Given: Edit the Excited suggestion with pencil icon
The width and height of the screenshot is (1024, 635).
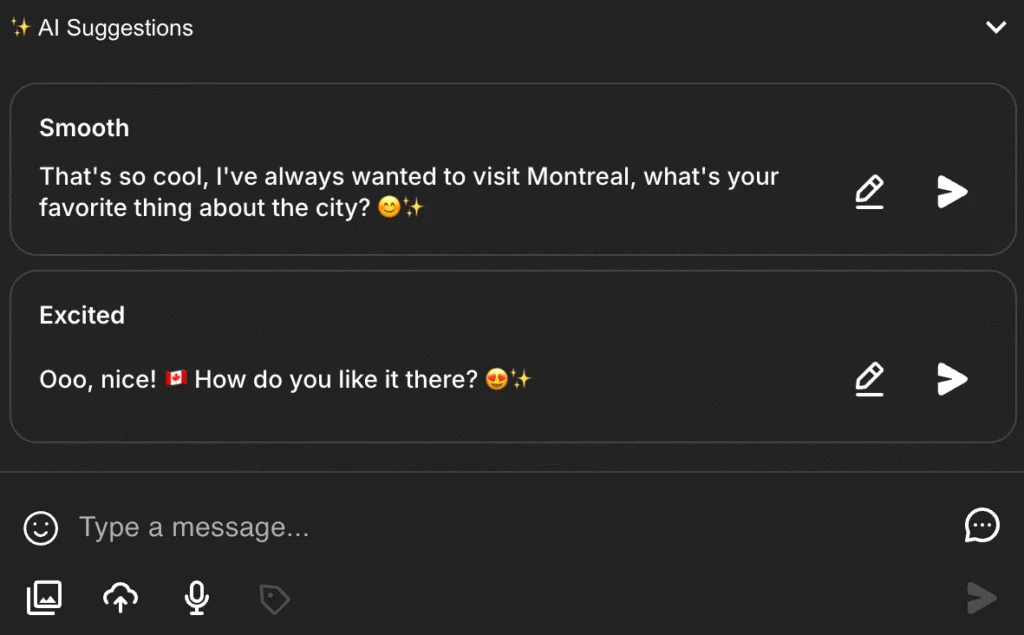Looking at the screenshot, I should click(870, 378).
